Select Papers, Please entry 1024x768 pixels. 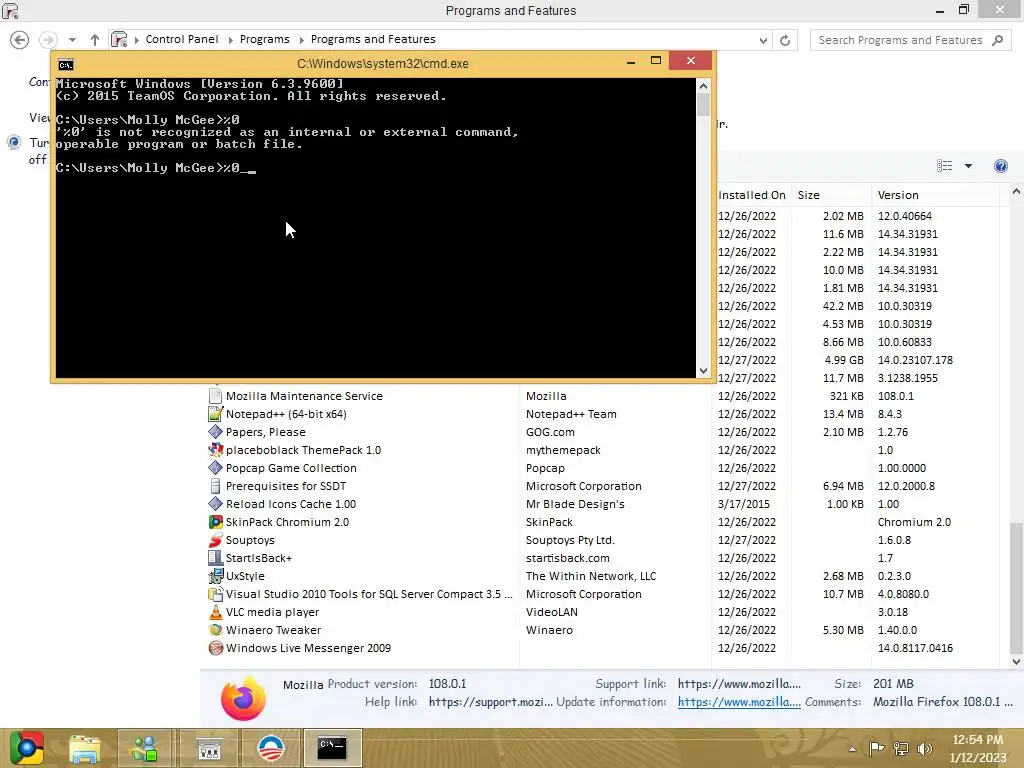point(266,432)
